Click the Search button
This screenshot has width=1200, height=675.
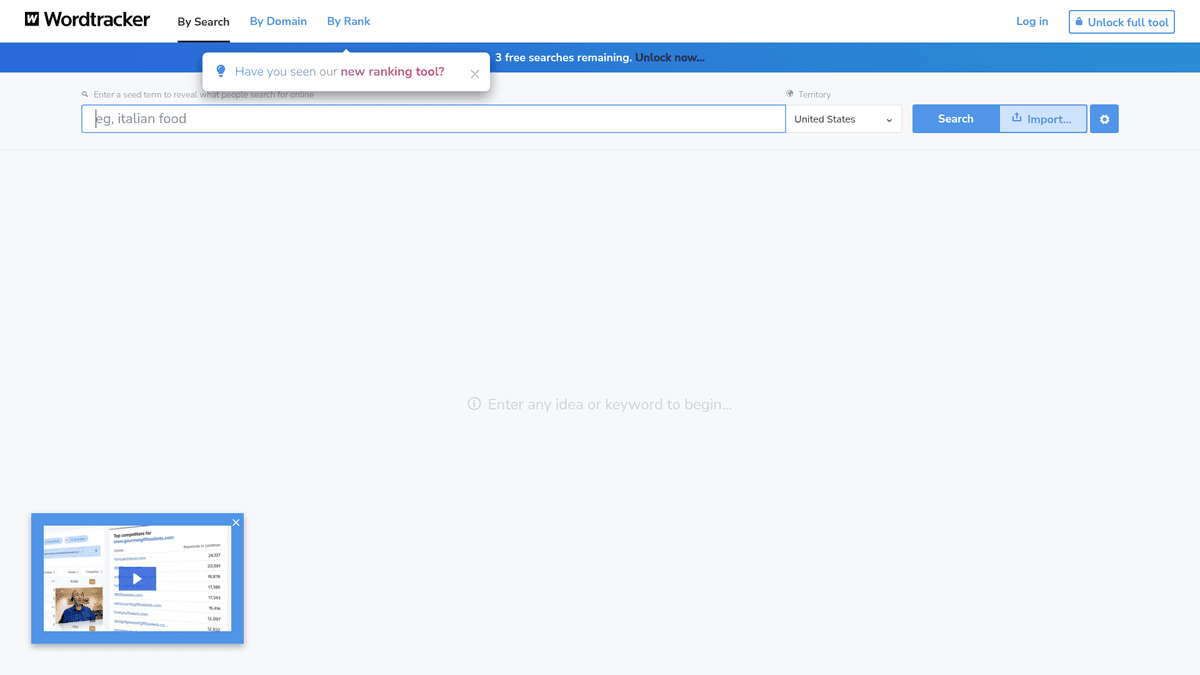pos(956,119)
